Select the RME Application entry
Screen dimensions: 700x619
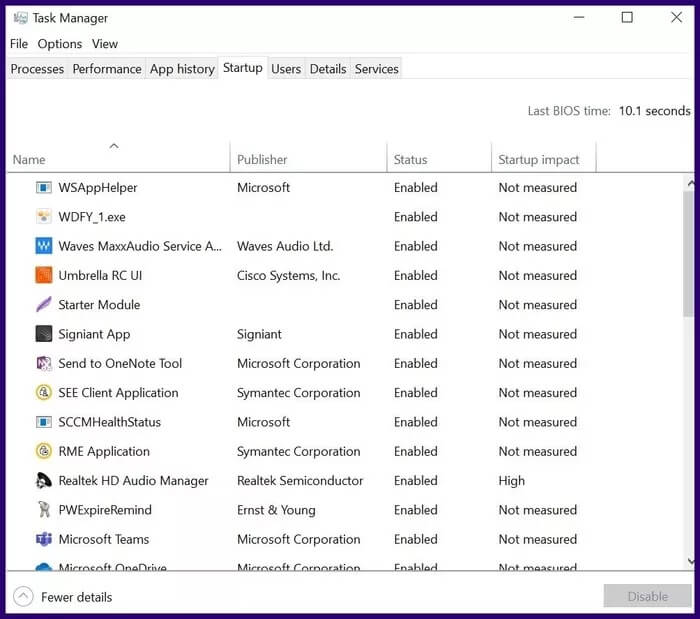104,451
